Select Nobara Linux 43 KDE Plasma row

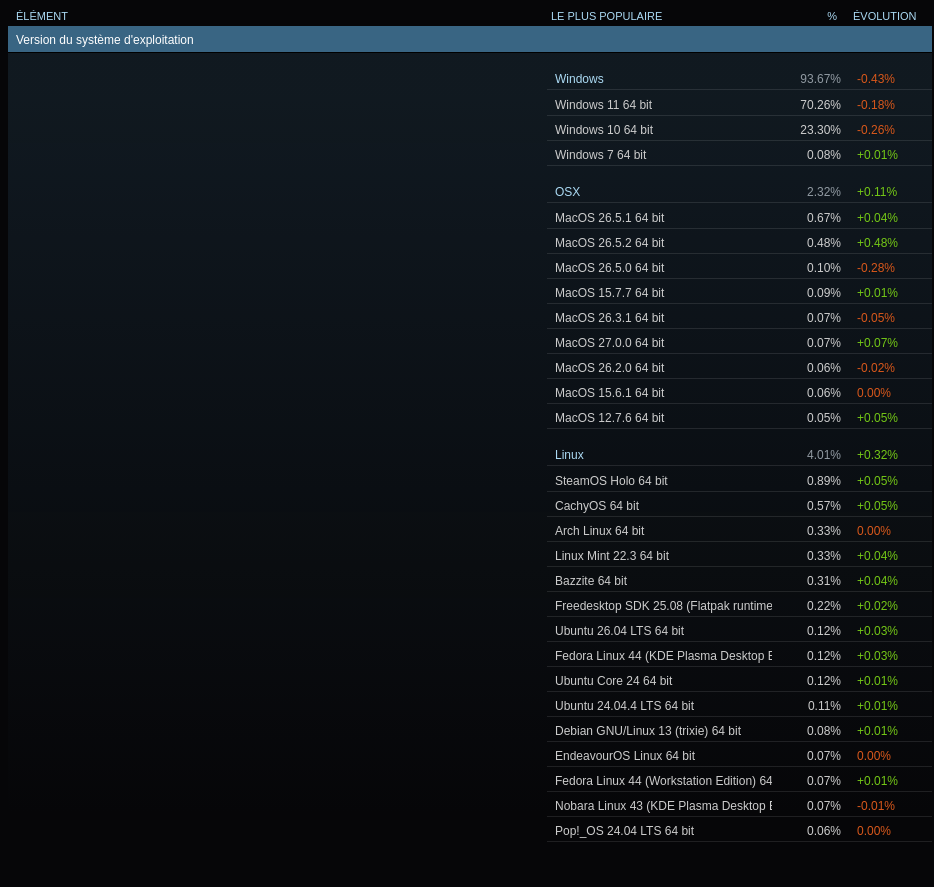click(739, 805)
